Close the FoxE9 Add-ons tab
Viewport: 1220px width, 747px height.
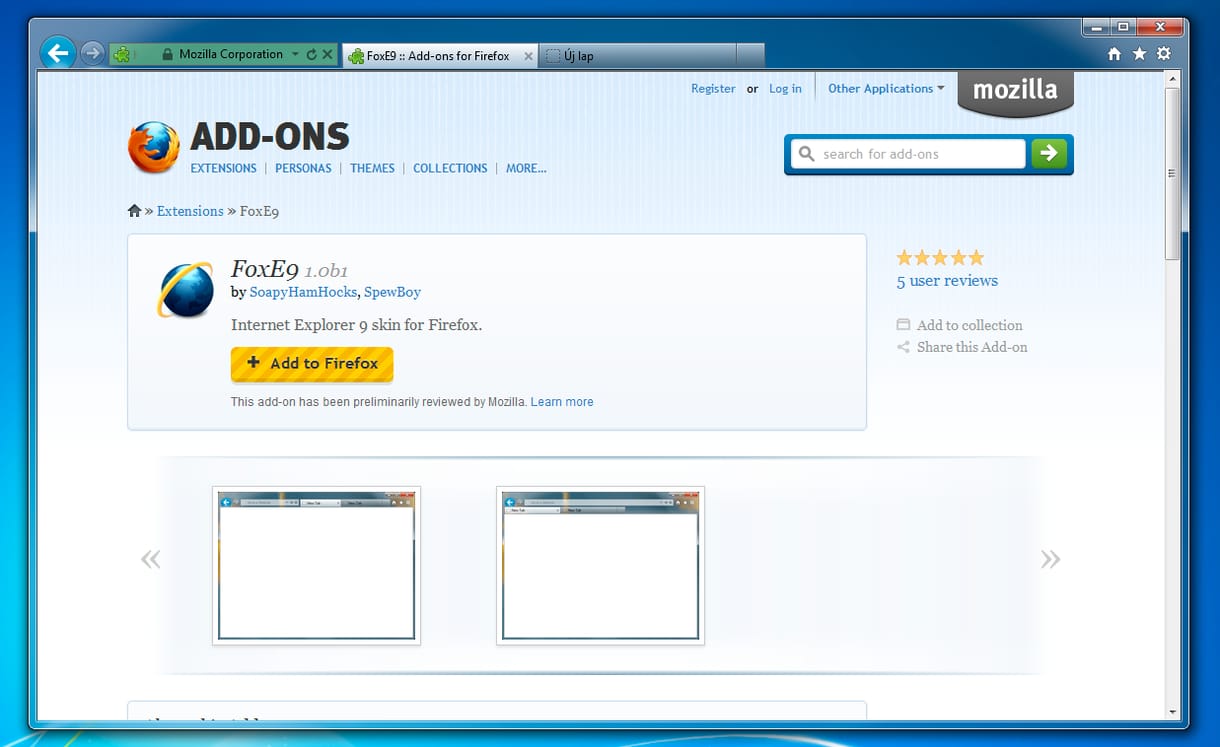coord(529,56)
